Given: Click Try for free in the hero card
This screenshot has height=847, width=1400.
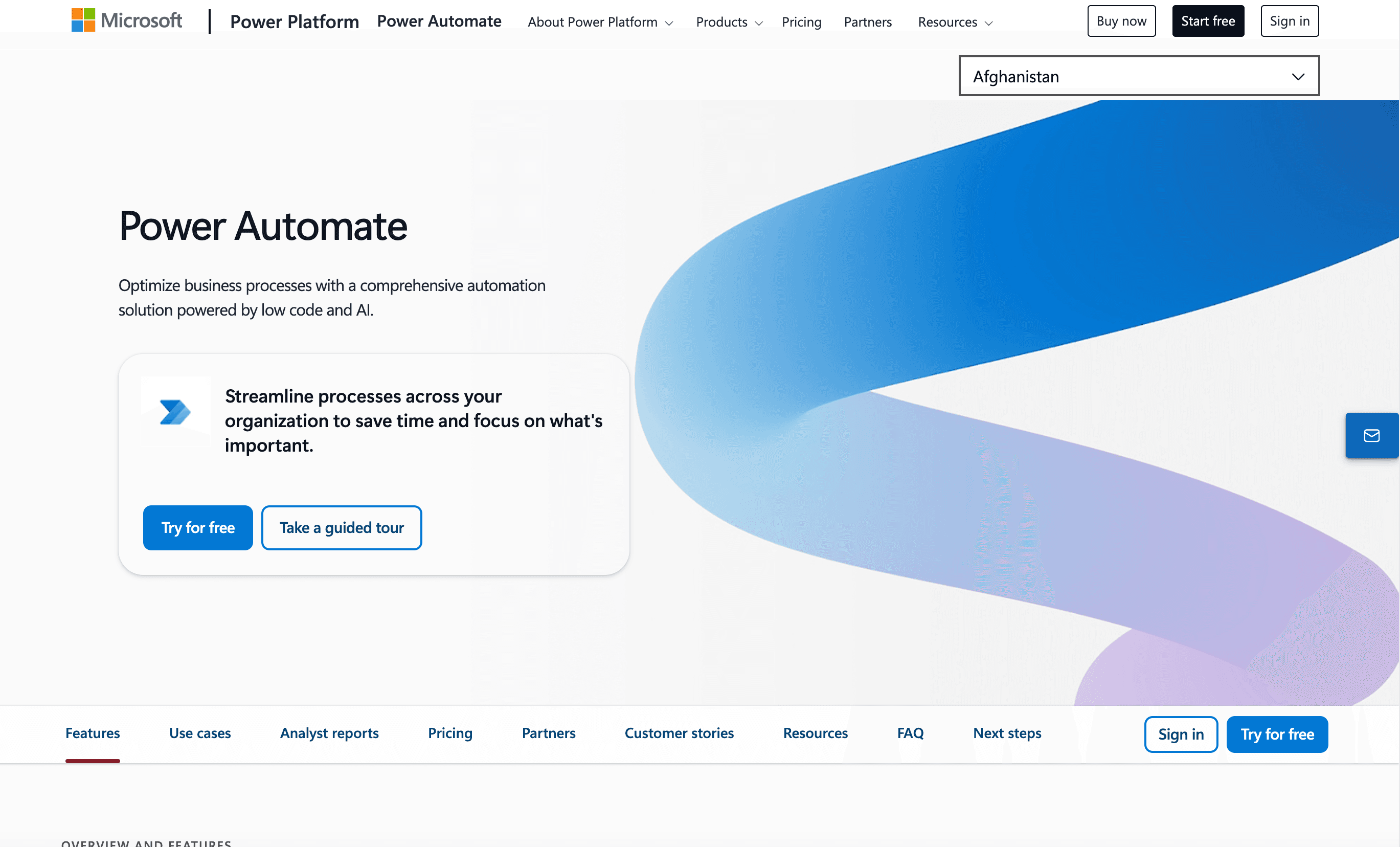Looking at the screenshot, I should click(x=198, y=527).
